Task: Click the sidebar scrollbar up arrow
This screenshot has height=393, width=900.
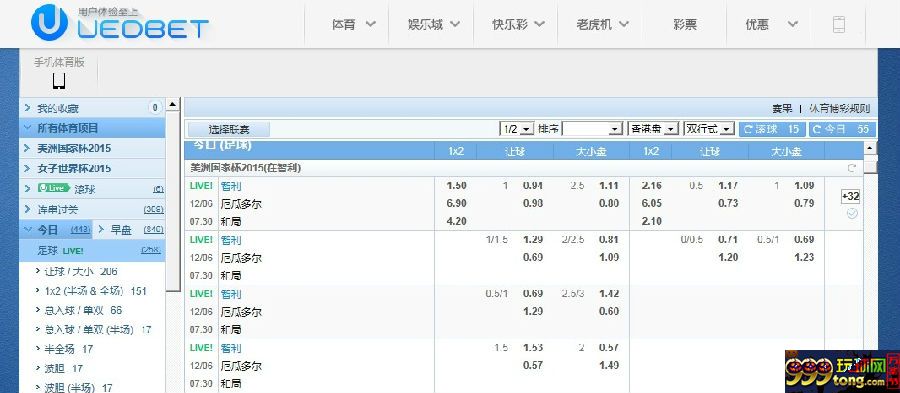Action: point(173,105)
